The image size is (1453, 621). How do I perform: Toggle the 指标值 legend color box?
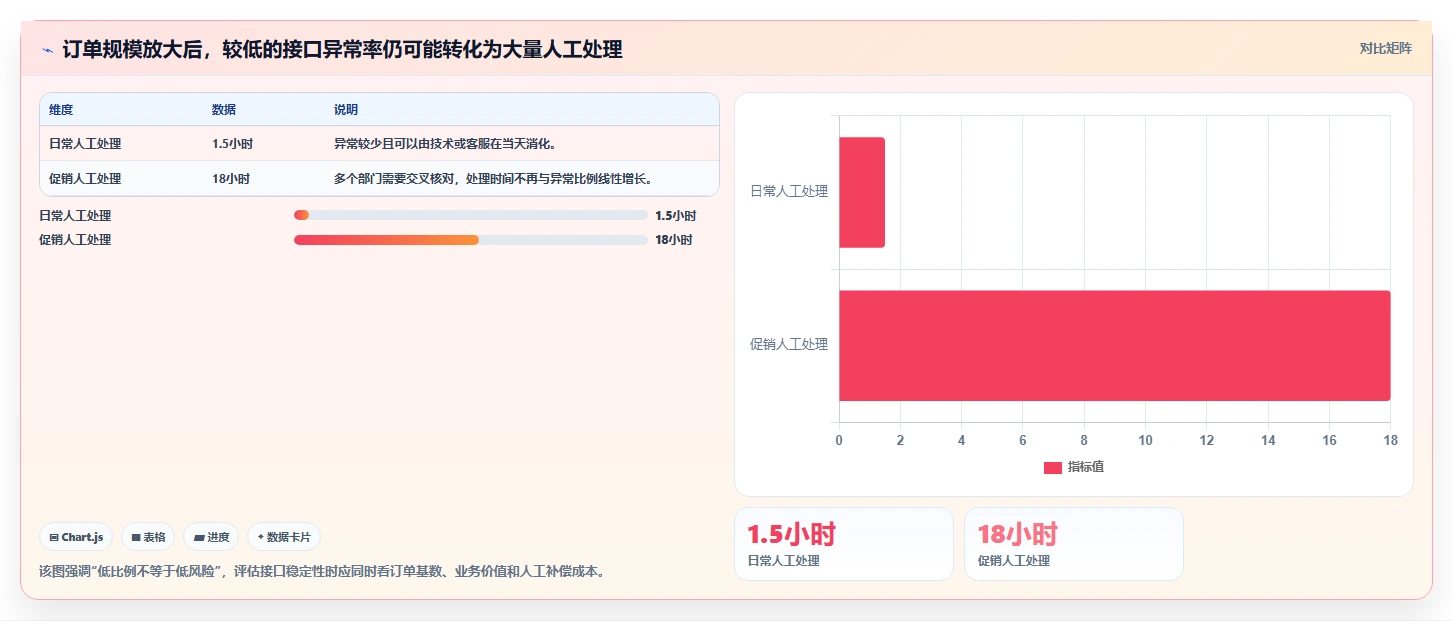tap(1053, 468)
